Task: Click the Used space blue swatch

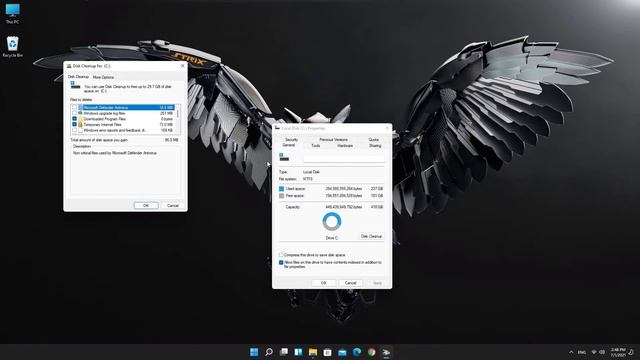Action: pos(281,189)
